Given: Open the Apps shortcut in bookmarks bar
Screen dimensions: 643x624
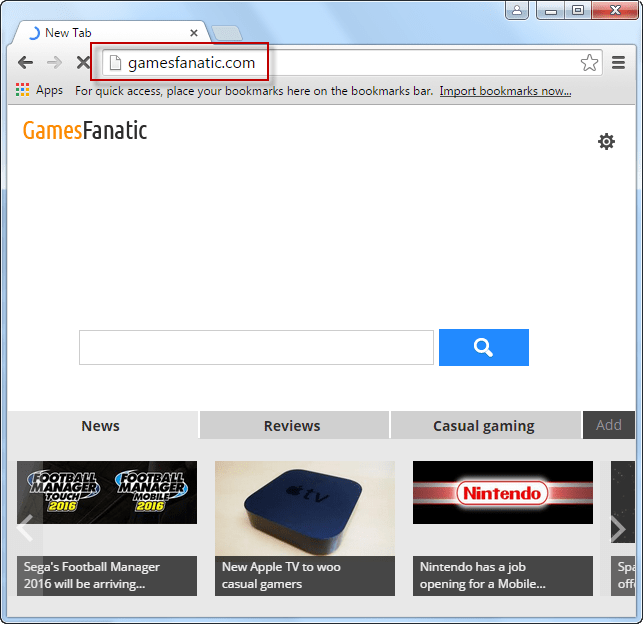Looking at the screenshot, I should [39, 90].
